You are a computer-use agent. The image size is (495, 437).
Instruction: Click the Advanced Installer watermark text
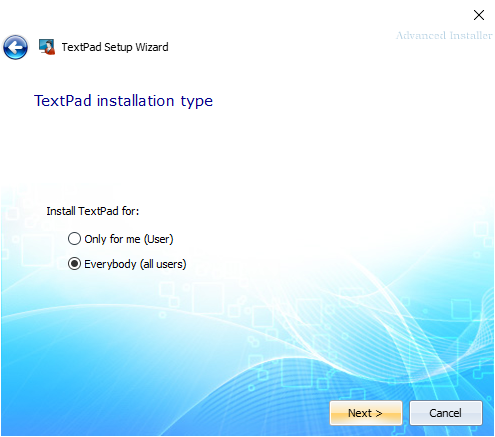[x=444, y=35]
